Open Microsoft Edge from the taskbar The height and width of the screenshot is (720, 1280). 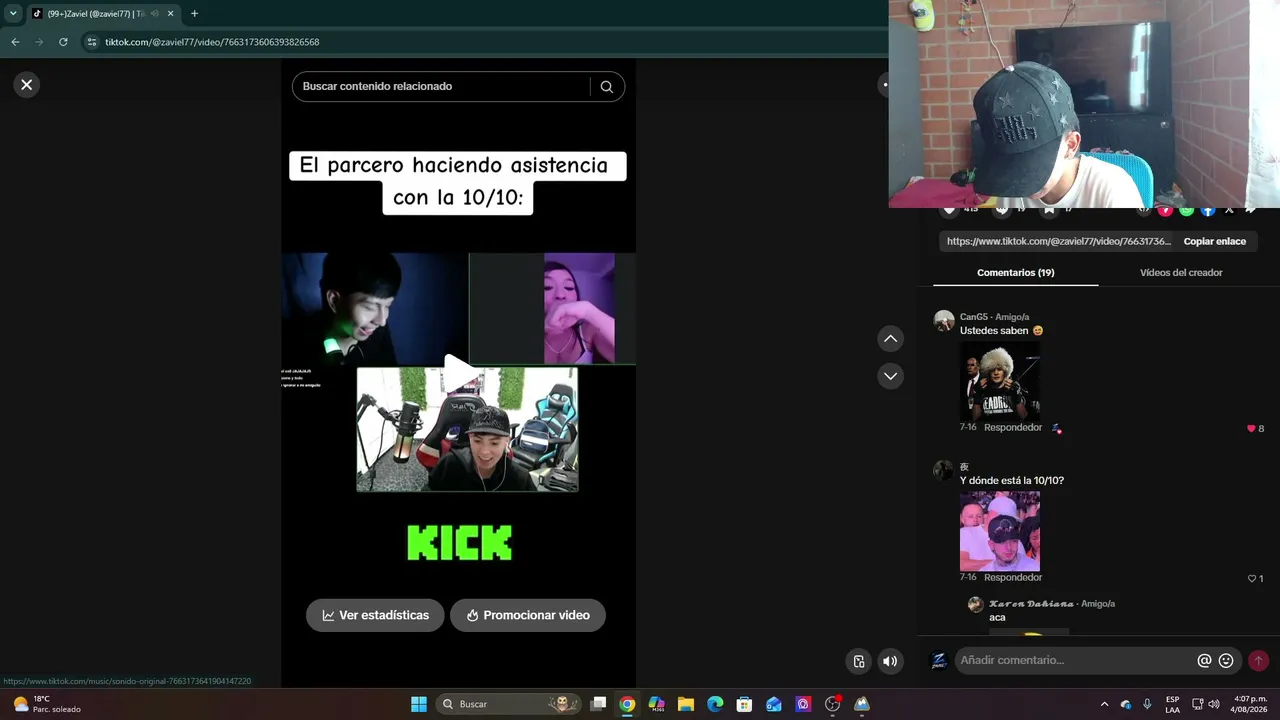(x=715, y=704)
